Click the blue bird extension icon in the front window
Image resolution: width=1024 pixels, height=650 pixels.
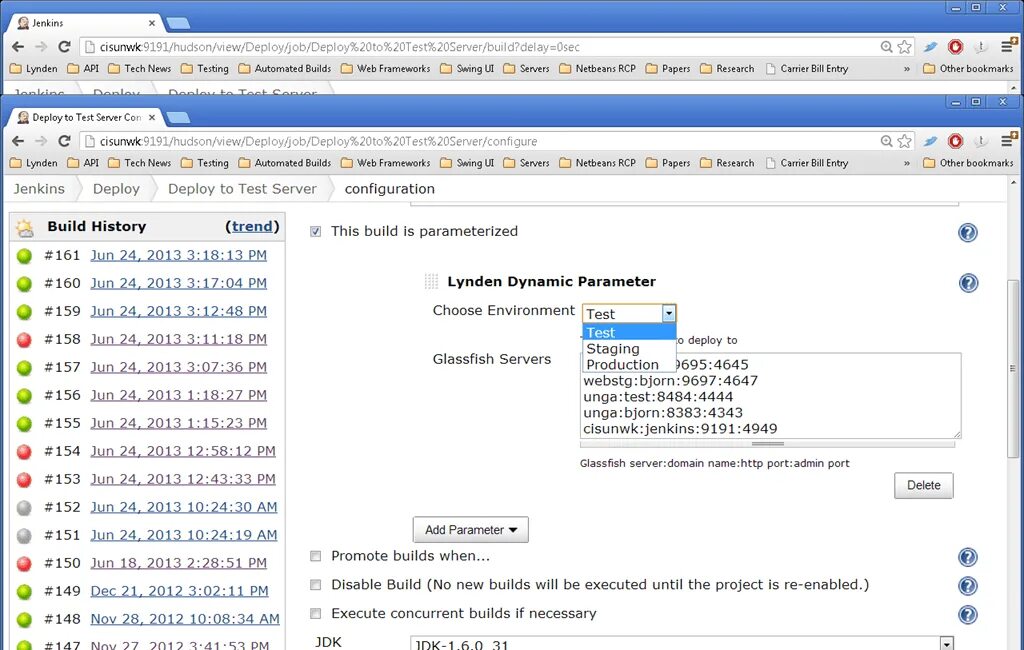point(931,141)
